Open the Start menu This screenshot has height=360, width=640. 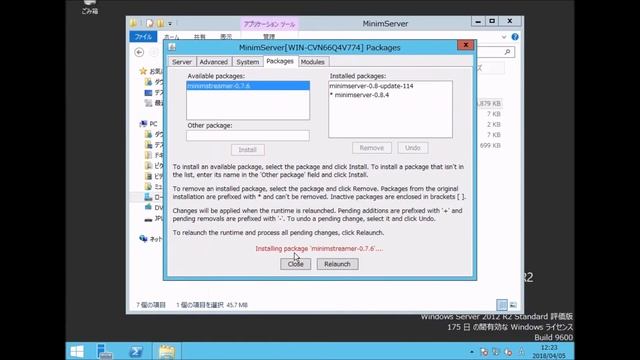coord(77,351)
